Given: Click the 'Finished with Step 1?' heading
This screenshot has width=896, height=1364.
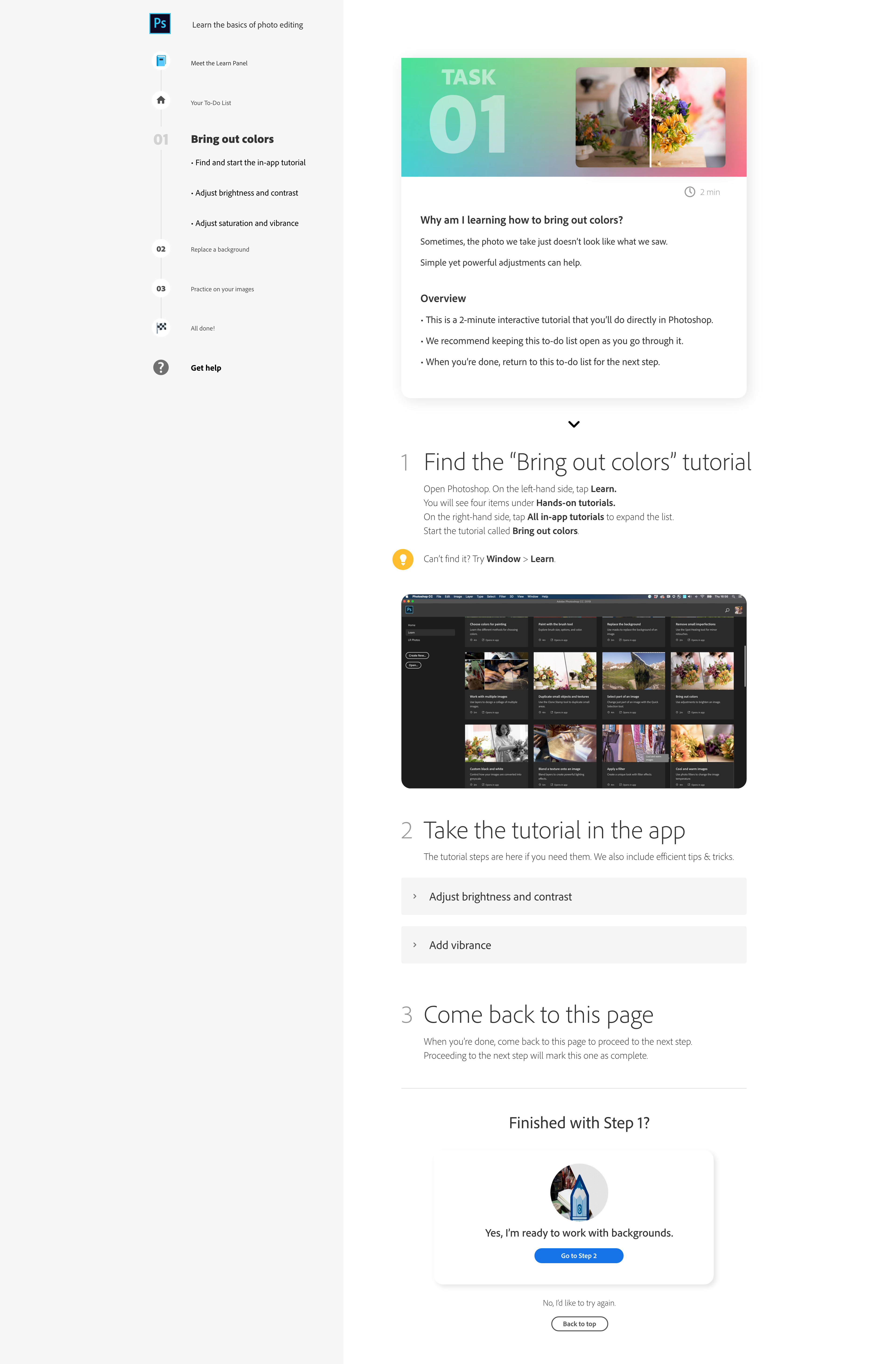Looking at the screenshot, I should (579, 1123).
